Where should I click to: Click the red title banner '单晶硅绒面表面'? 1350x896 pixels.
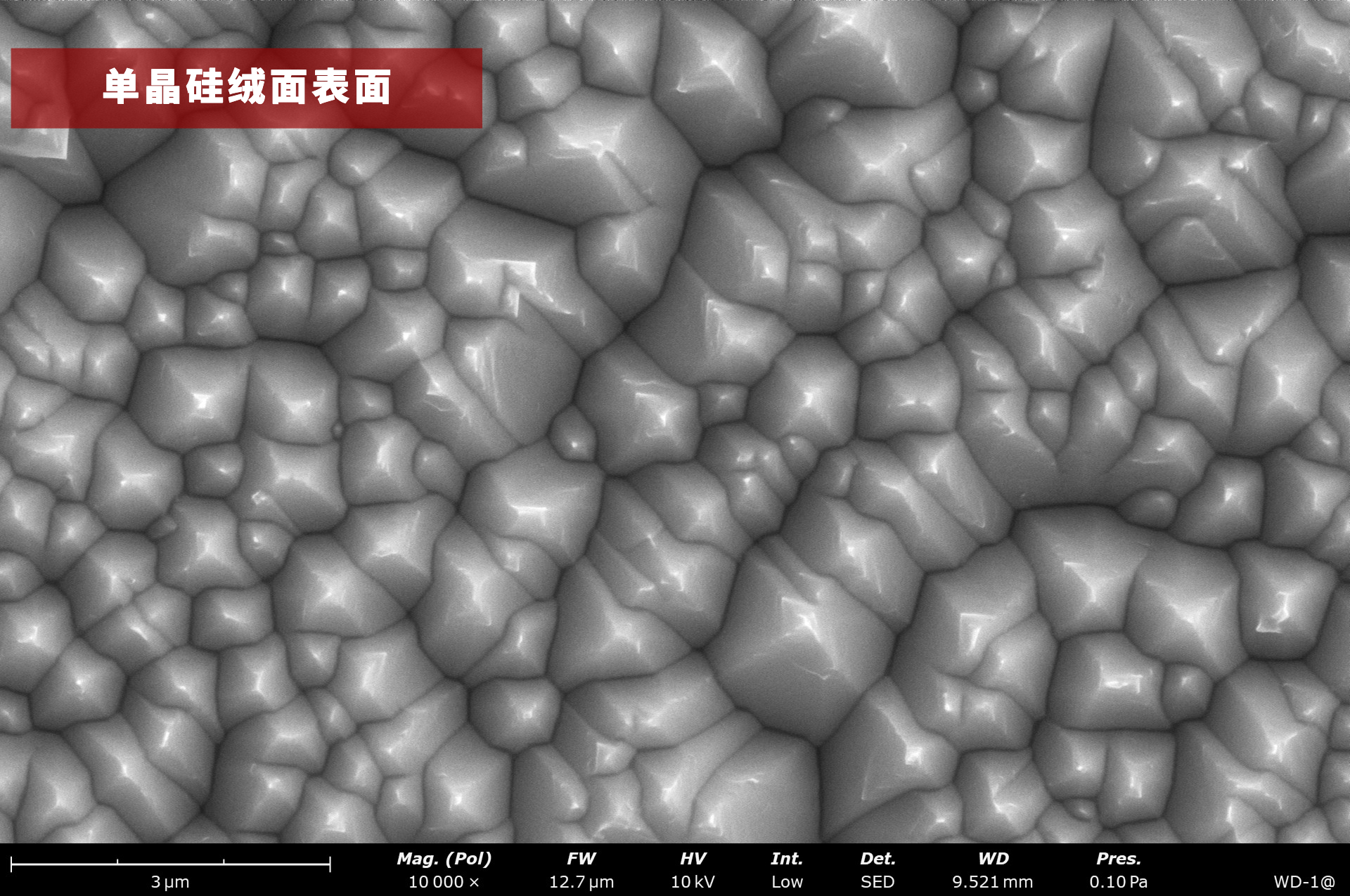pyautogui.click(x=246, y=88)
